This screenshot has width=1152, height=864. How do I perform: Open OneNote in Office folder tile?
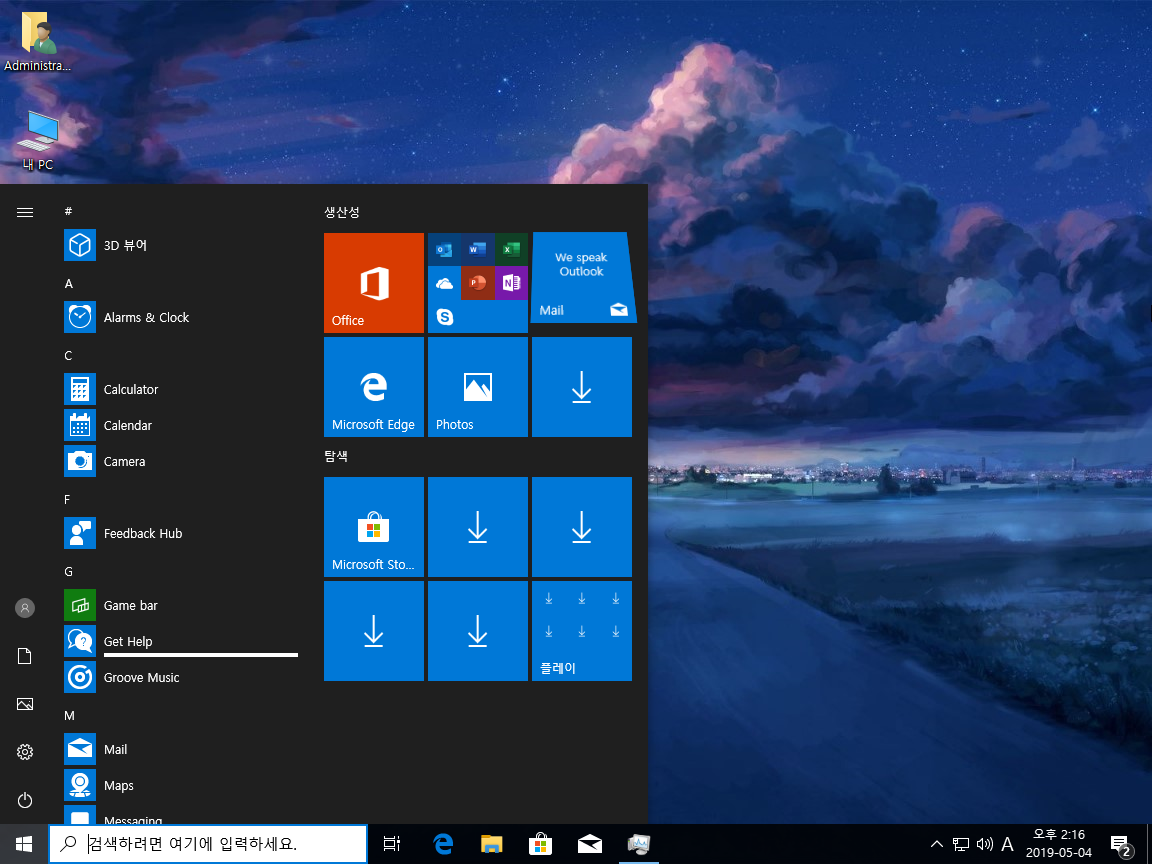point(511,284)
